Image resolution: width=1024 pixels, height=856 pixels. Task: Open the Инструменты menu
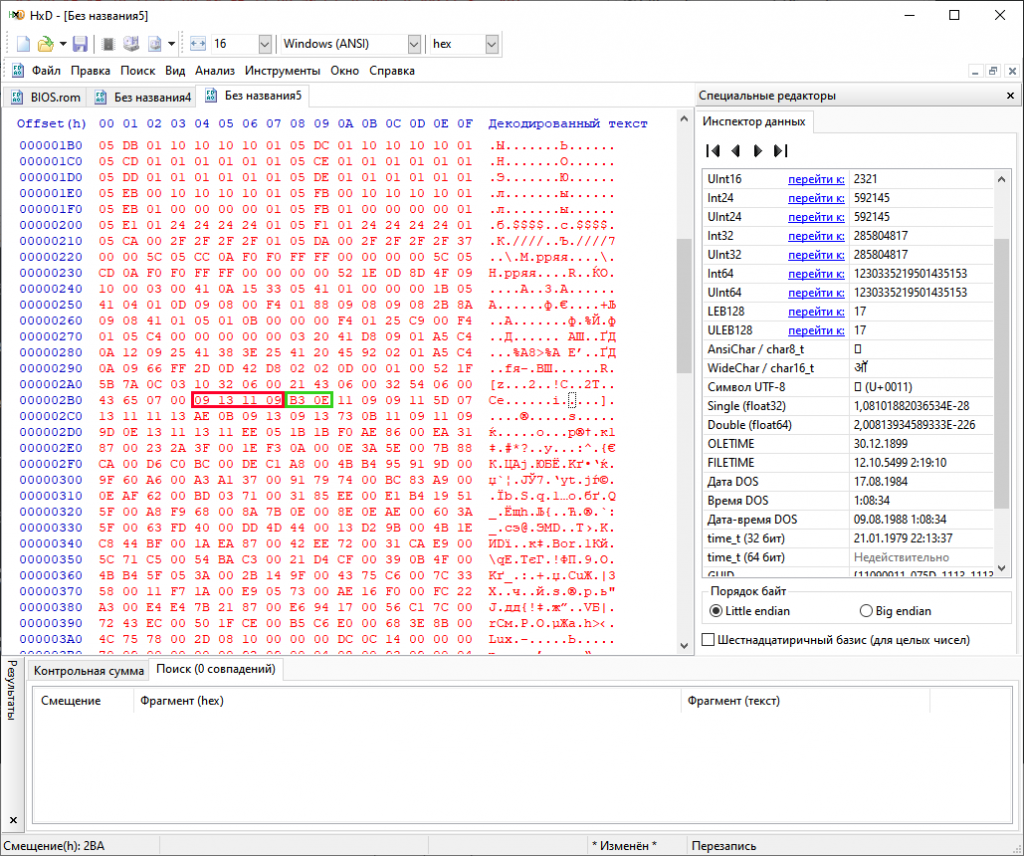(x=282, y=71)
